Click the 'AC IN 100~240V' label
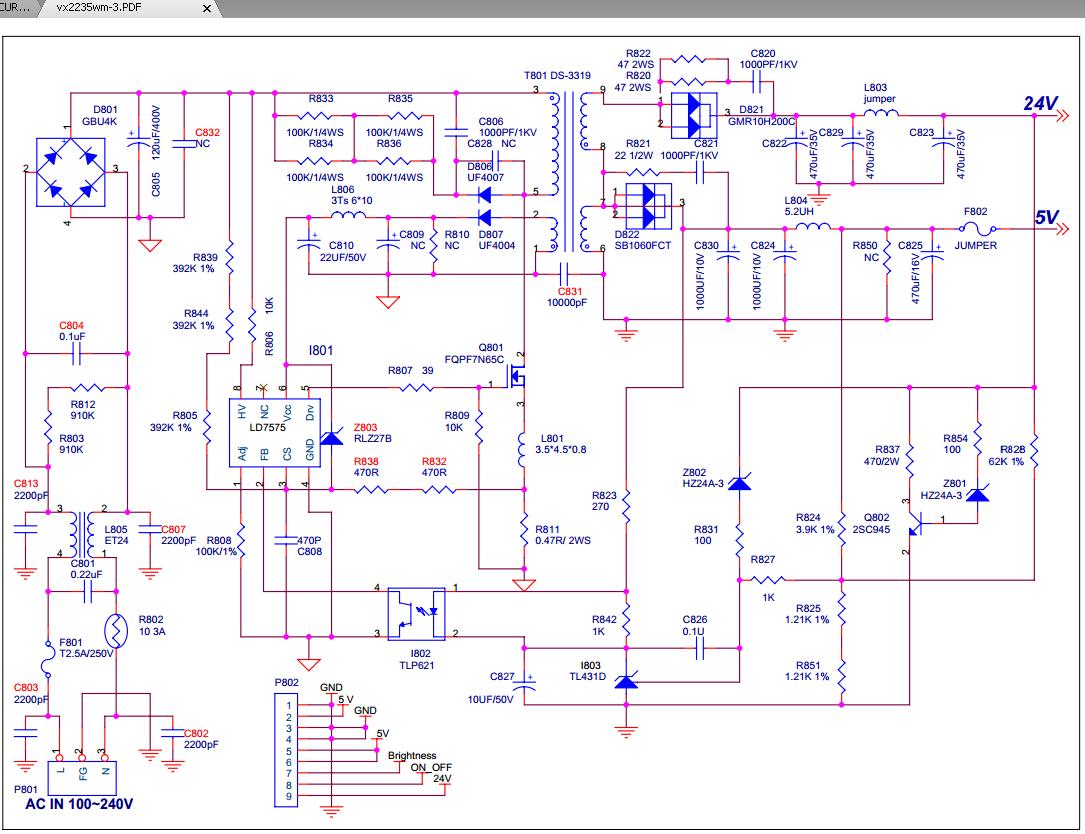 80,804
